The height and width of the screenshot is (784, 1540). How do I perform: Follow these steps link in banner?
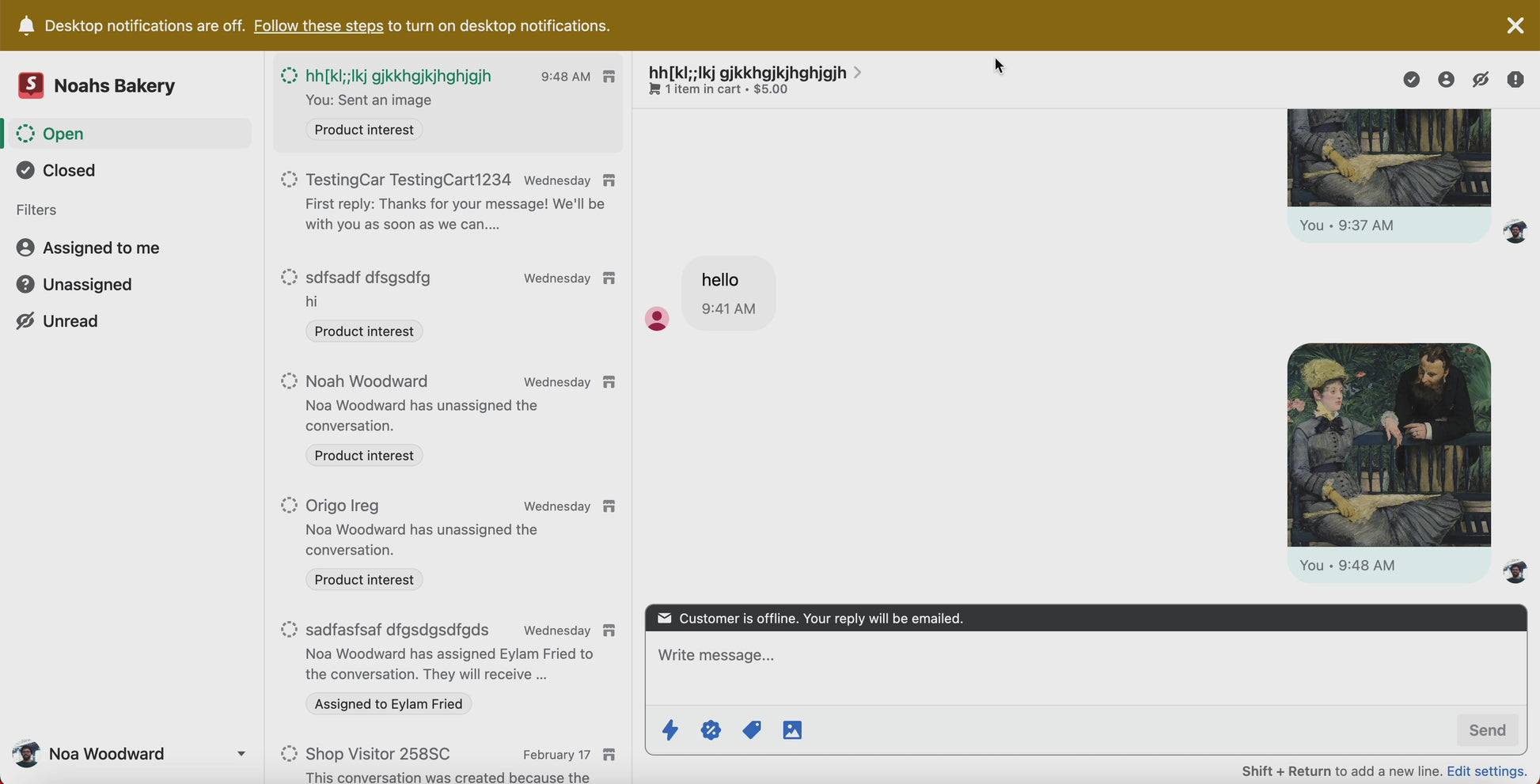(x=318, y=25)
